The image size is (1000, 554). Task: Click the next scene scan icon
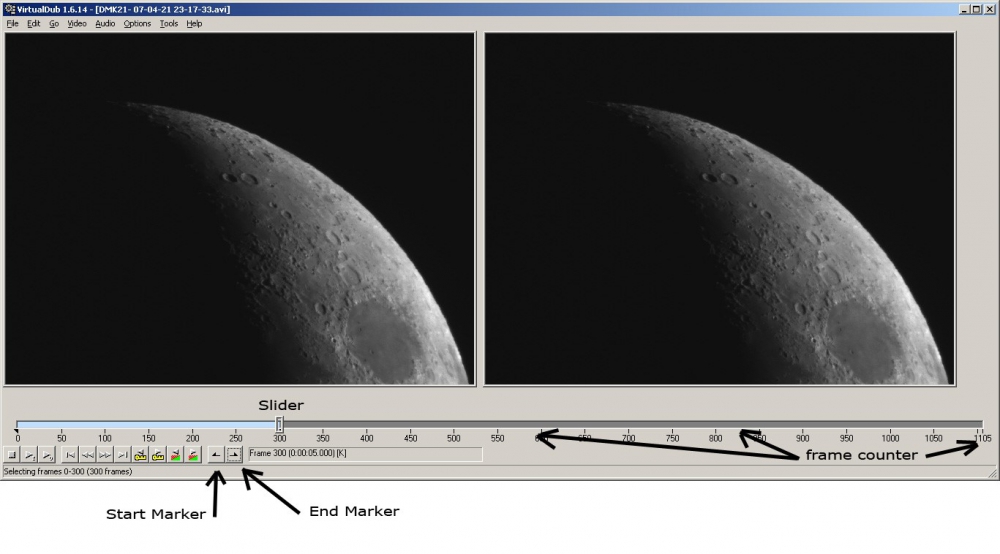pyautogui.click(x=192, y=455)
